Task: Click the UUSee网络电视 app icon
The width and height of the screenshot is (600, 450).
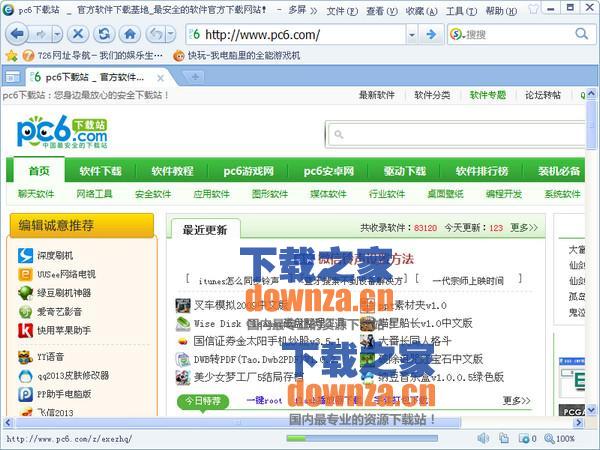Action: coord(25,274)
